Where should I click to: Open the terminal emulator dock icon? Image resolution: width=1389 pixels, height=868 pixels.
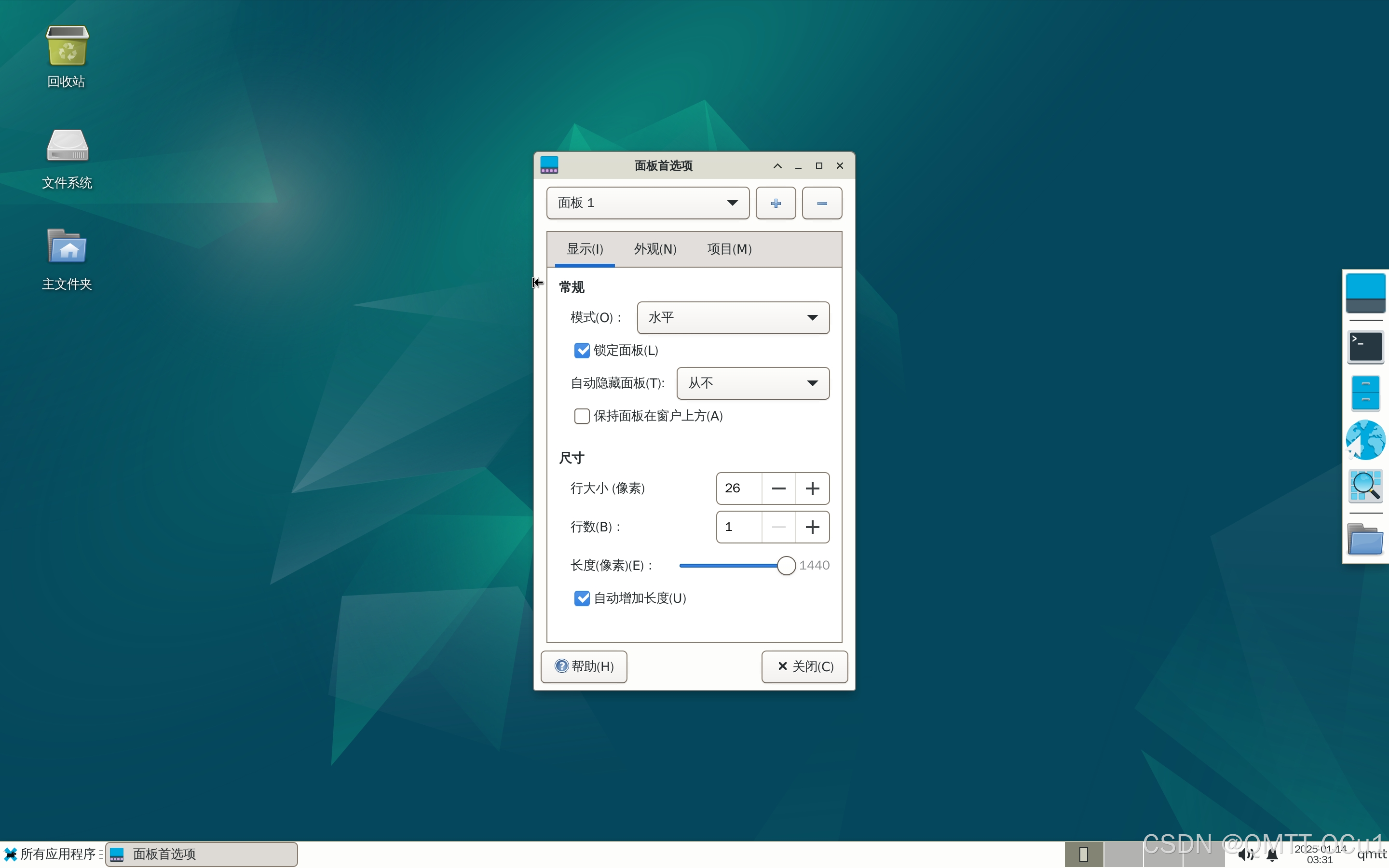coord(1365,347)
